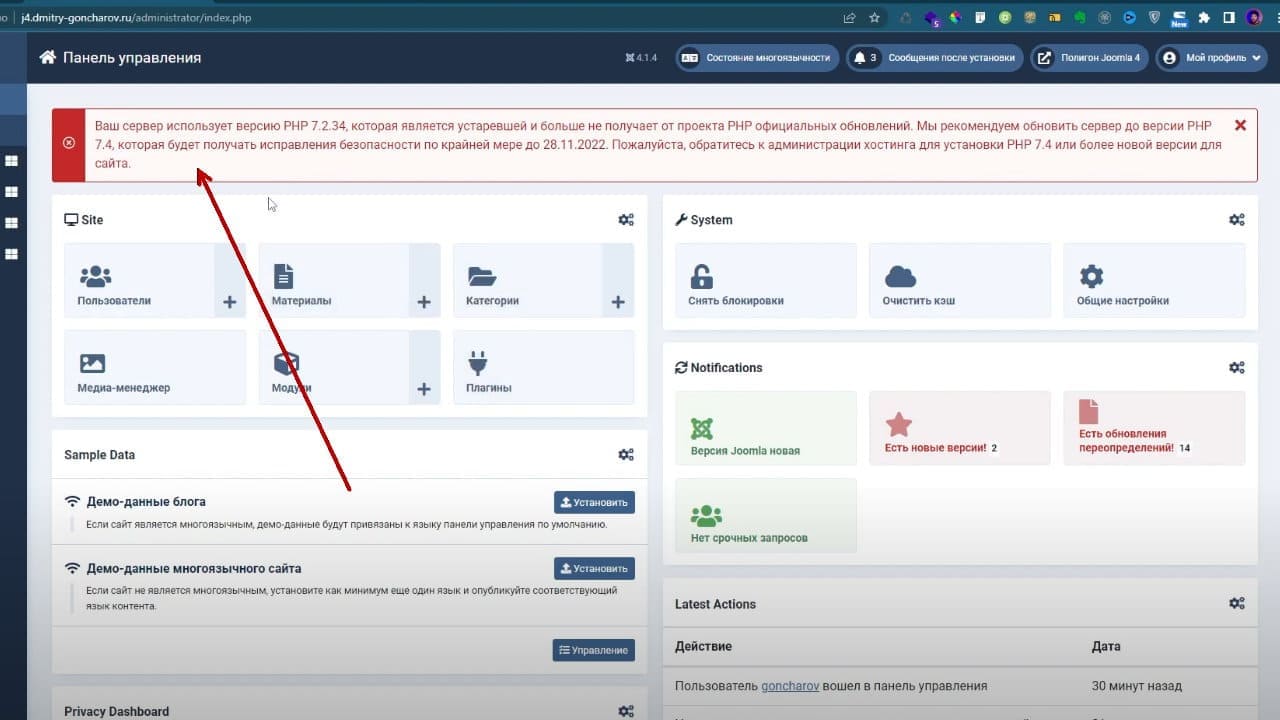This screenshot has width=1280, height=720.
Task: Click the Панель управления home icon
Action: [47, 57]
